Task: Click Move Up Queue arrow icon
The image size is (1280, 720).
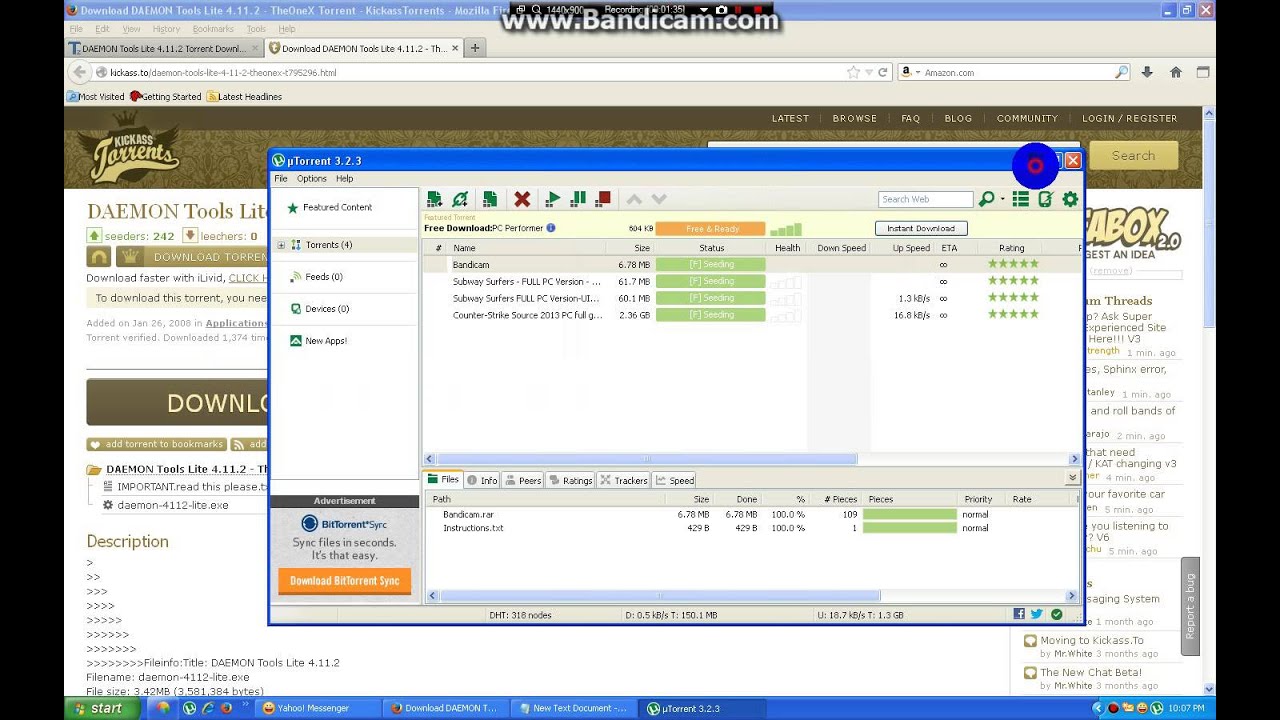Action: coord(634,199)
